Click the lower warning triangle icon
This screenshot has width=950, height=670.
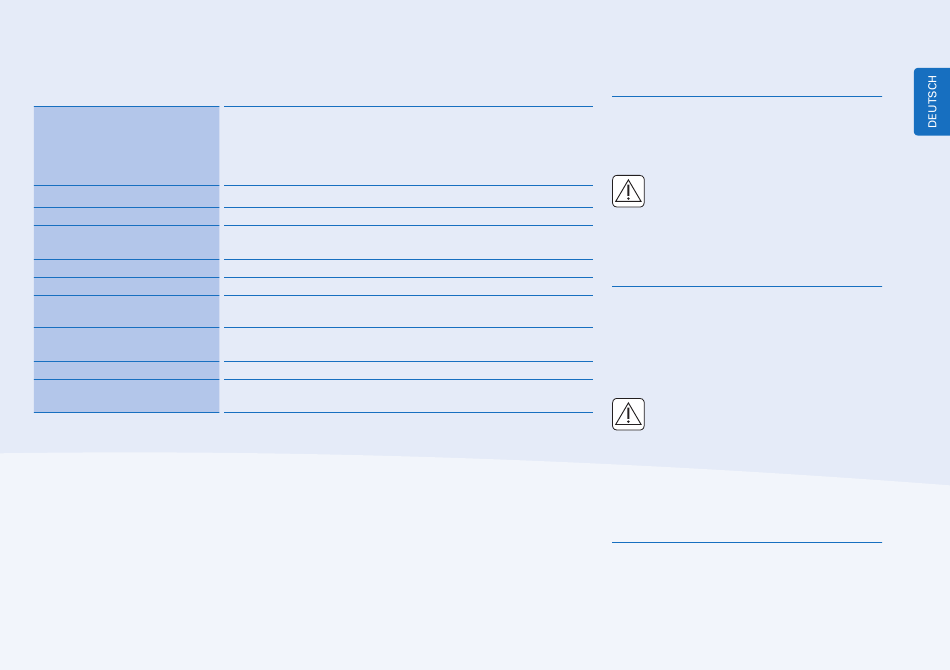[x=628, y=414]
